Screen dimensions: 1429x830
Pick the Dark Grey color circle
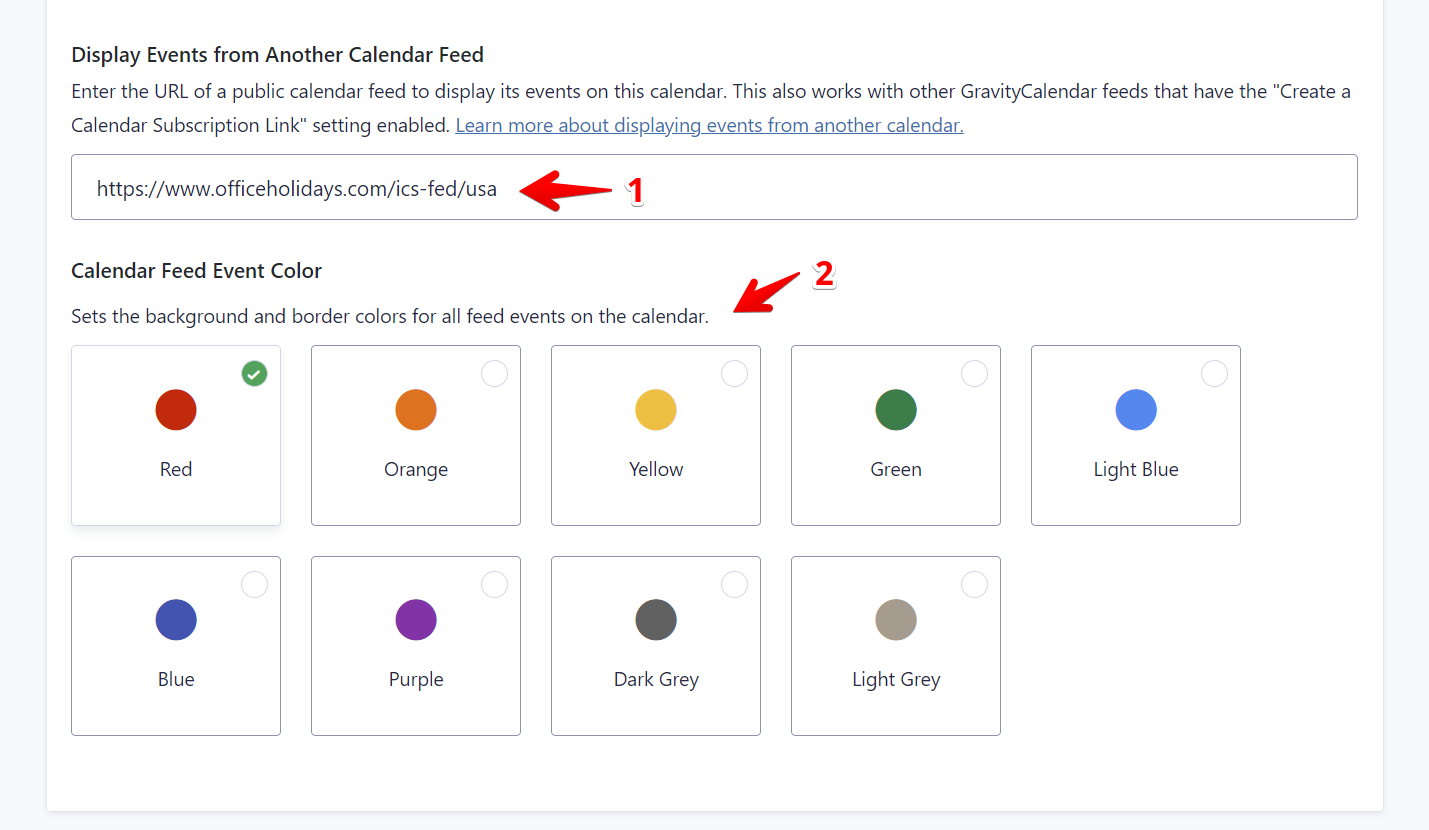[656, 620]
